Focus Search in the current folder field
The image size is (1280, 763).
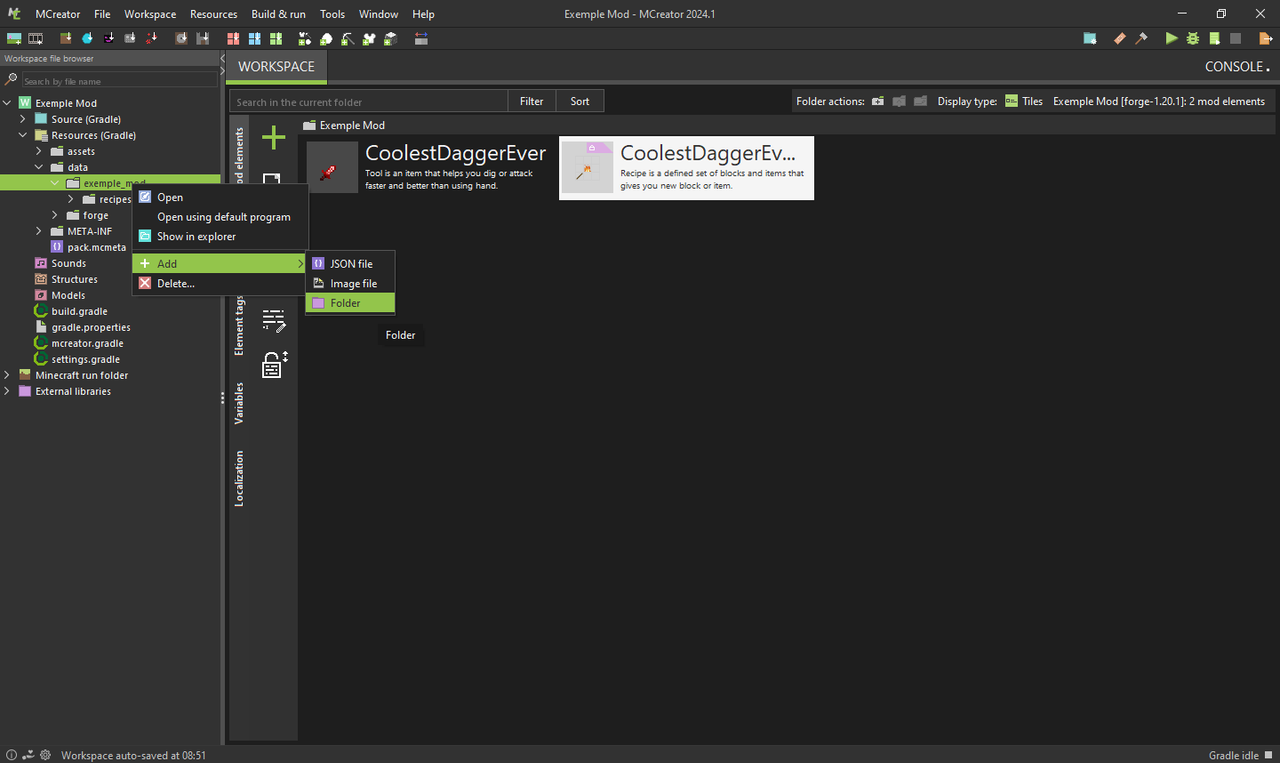369,101
